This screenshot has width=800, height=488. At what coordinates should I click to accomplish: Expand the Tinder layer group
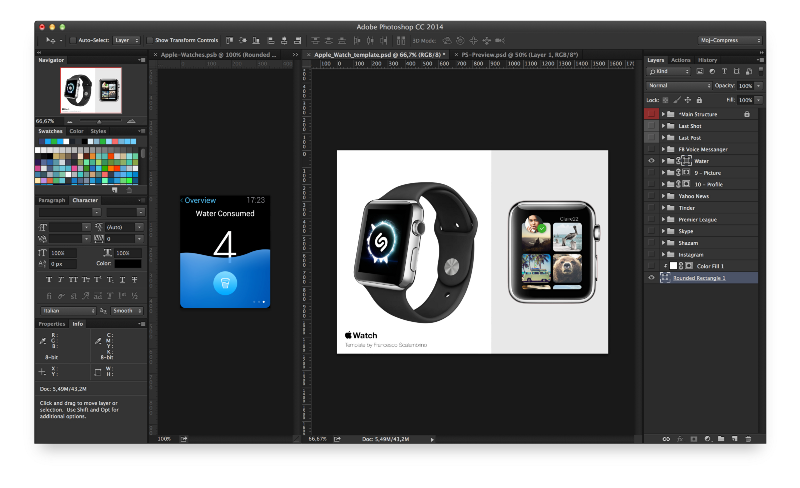pos(663,208)
